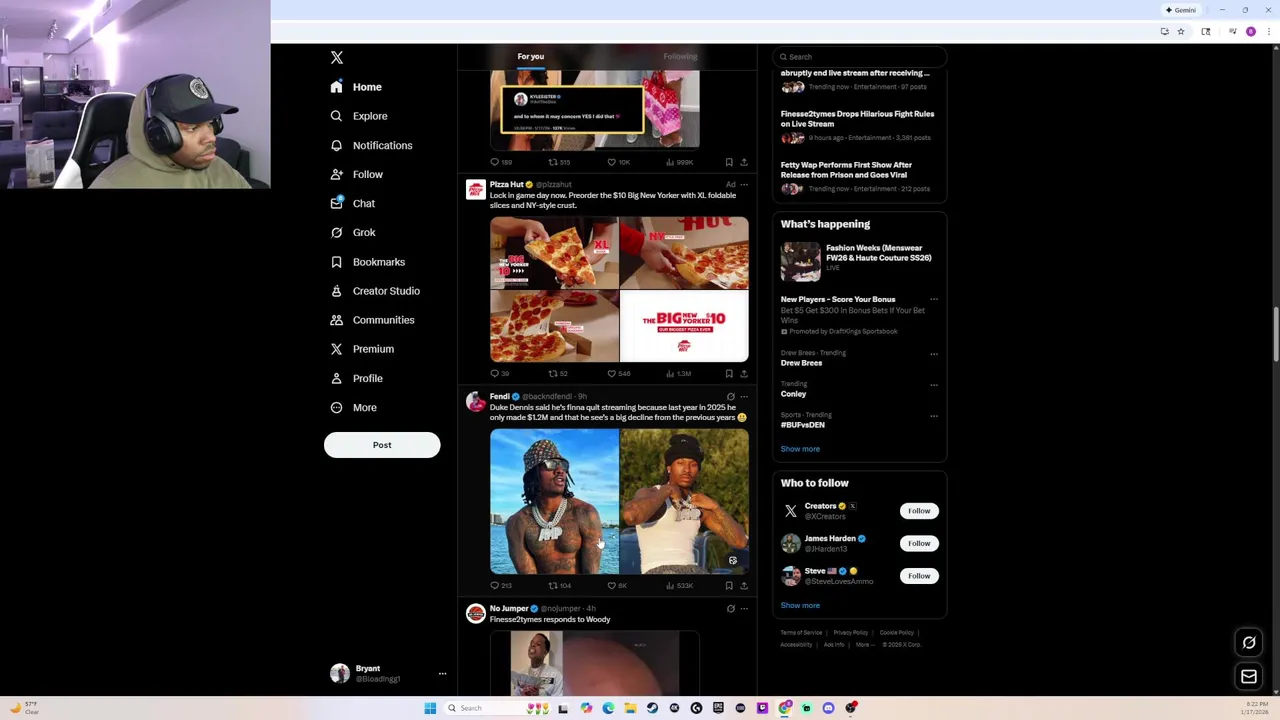Click the white Post button
The height and width of the screenshot is (720, 1280).
click(x=382, y=445)
